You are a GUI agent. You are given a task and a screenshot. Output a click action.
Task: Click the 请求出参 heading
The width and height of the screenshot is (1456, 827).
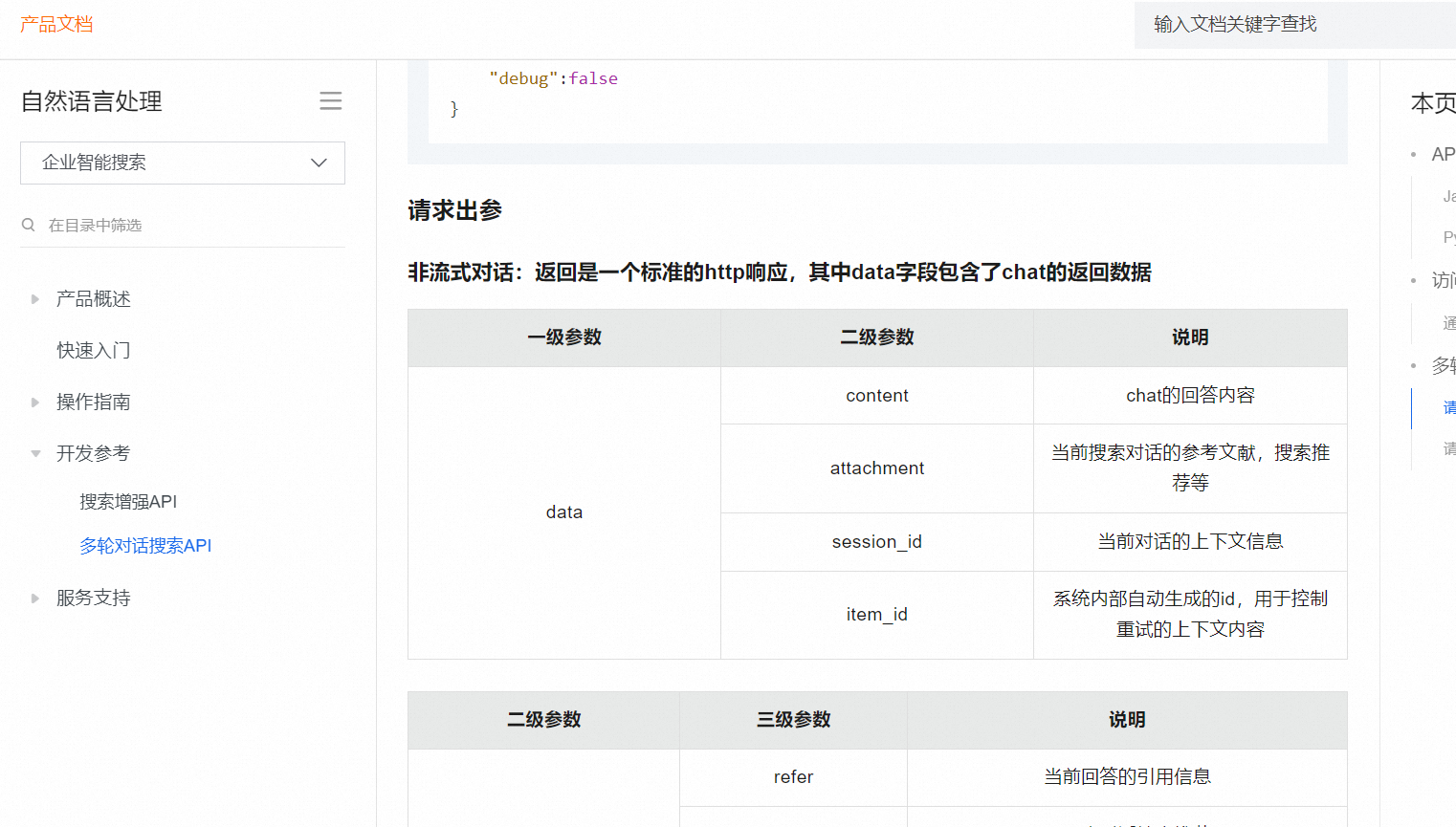(455, 210)
